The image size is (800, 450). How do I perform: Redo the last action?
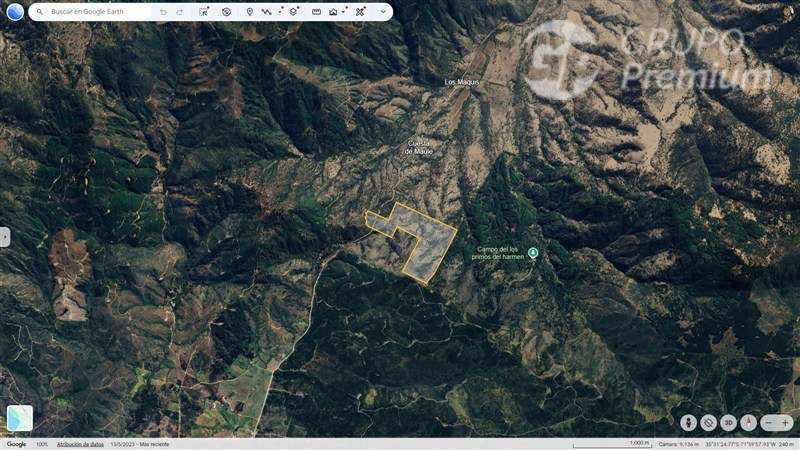click(180, 12)
